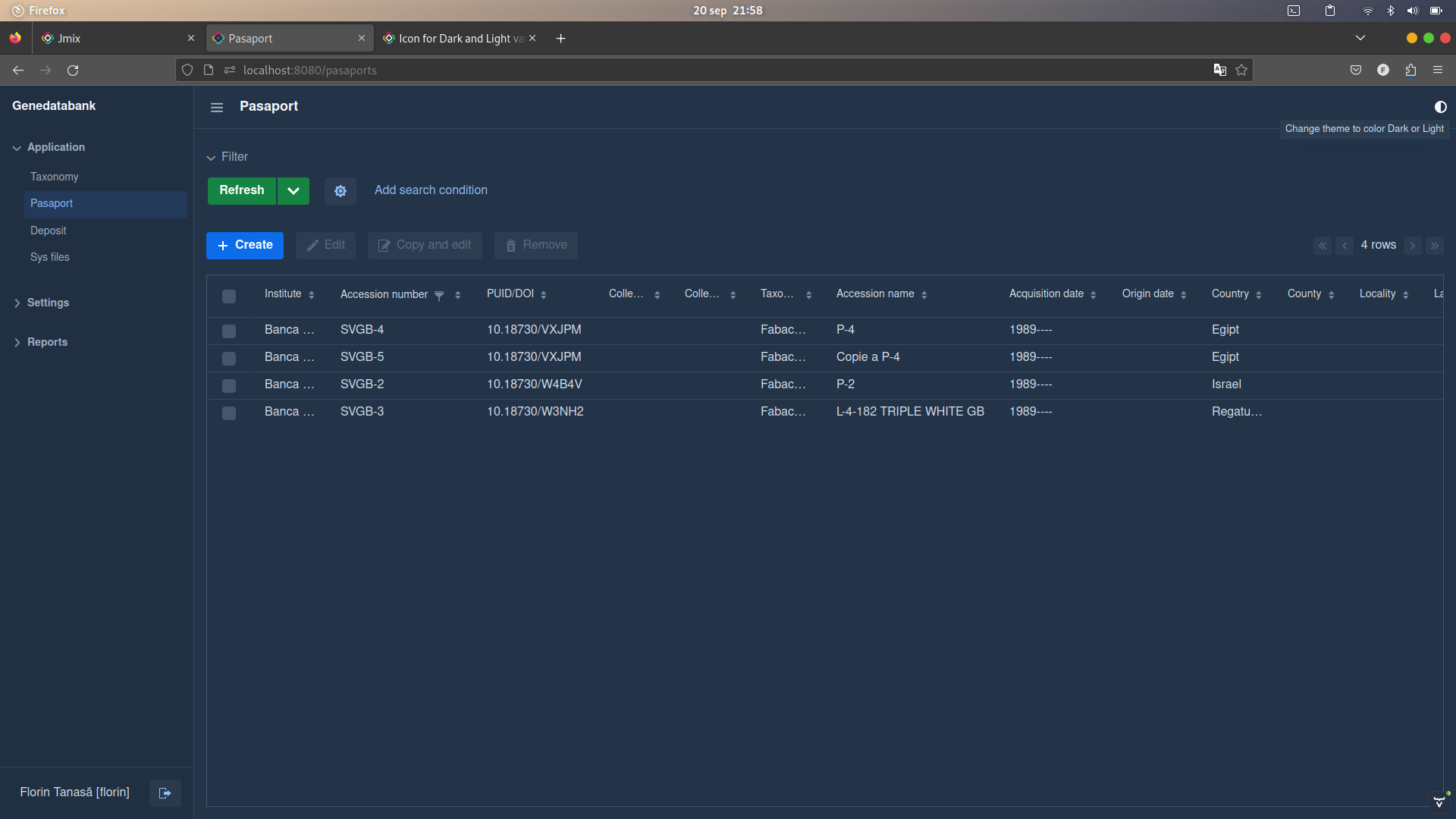Click the 10.18730/W4B4V cell
1456x819 pixels.
pos(535,384)
